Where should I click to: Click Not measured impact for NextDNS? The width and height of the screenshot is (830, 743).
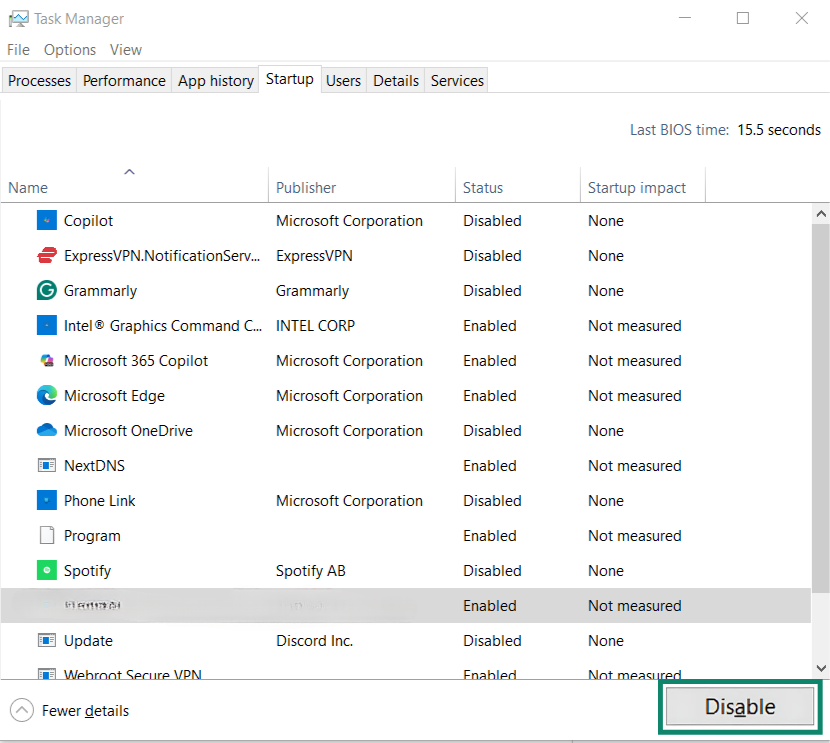(635, 466)
